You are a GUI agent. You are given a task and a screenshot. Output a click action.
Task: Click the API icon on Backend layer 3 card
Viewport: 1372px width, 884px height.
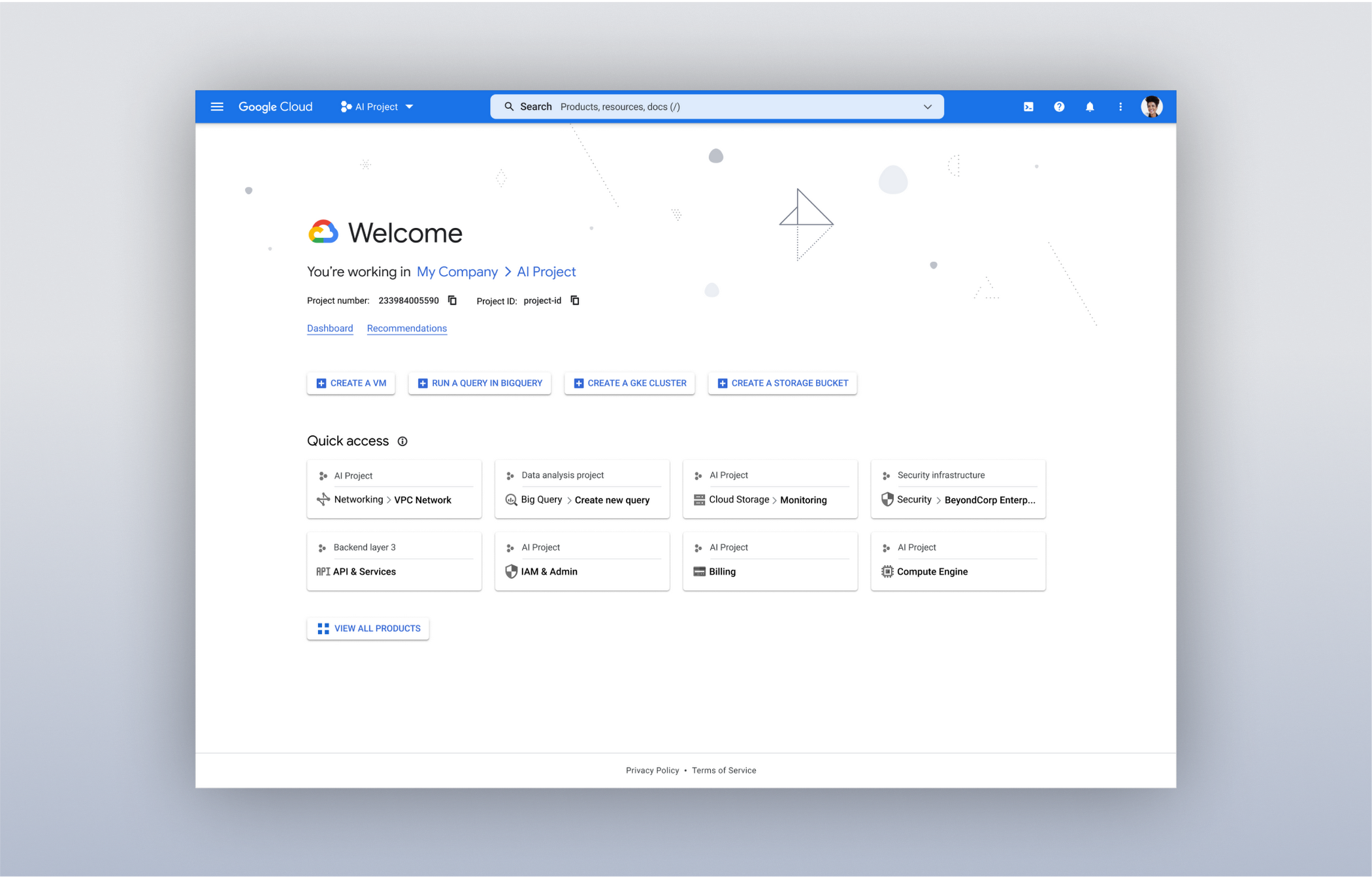(x=323, y=572)
